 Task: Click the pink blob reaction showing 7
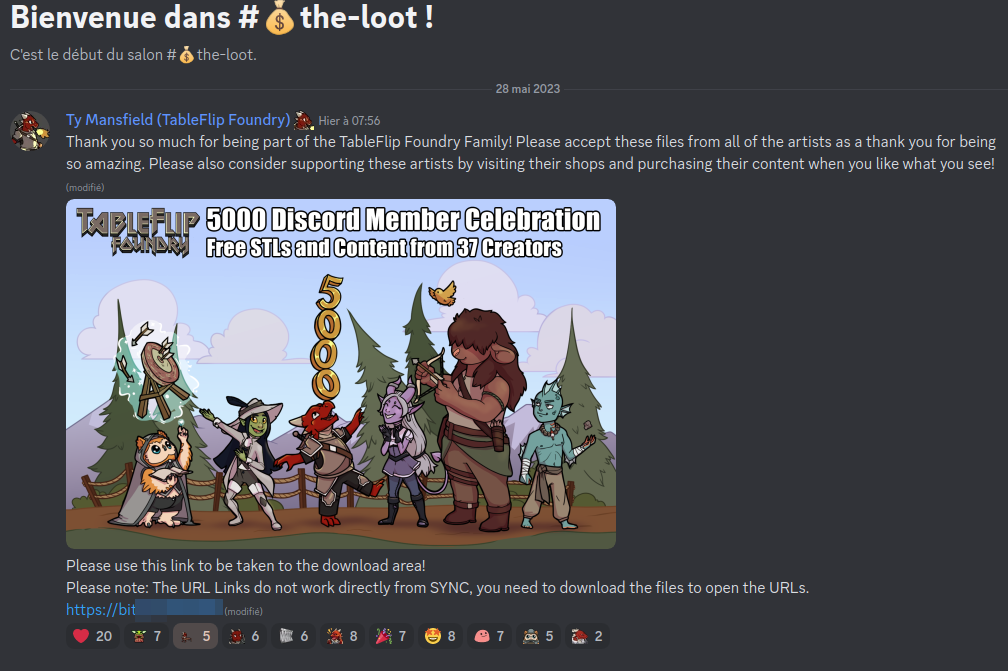click(489, 636)
